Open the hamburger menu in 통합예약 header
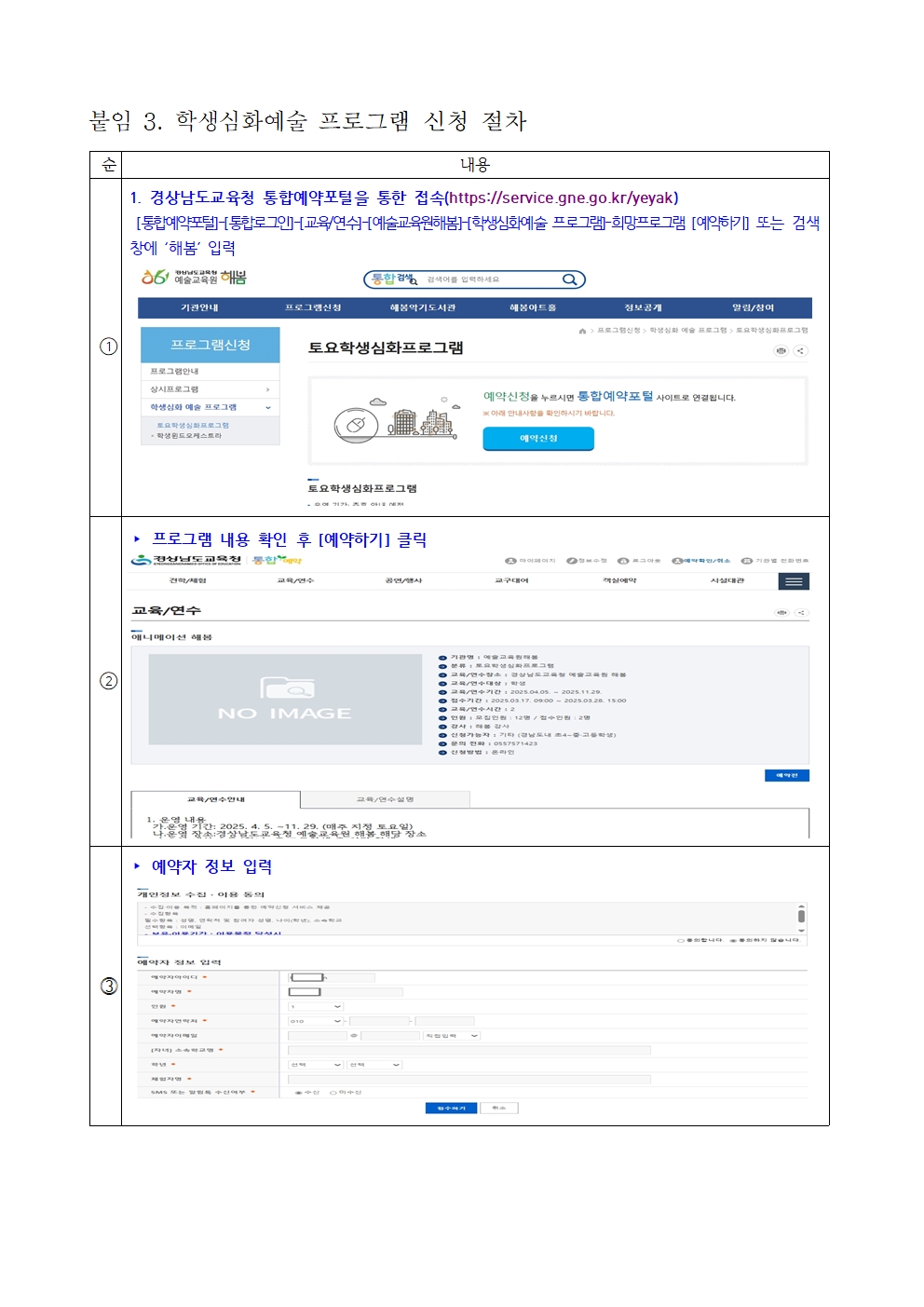924x1307 pixels. click(x=794, y=581)
